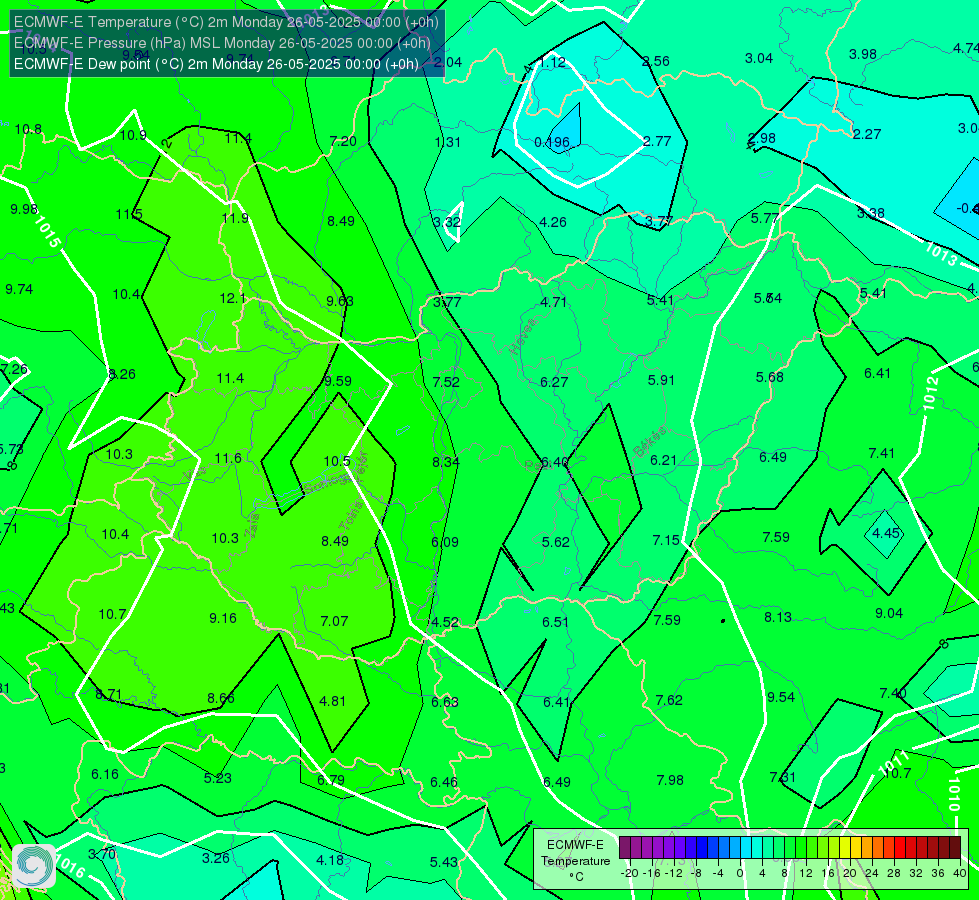Click the 7.07 temperature value

click(x=335, y=621)
